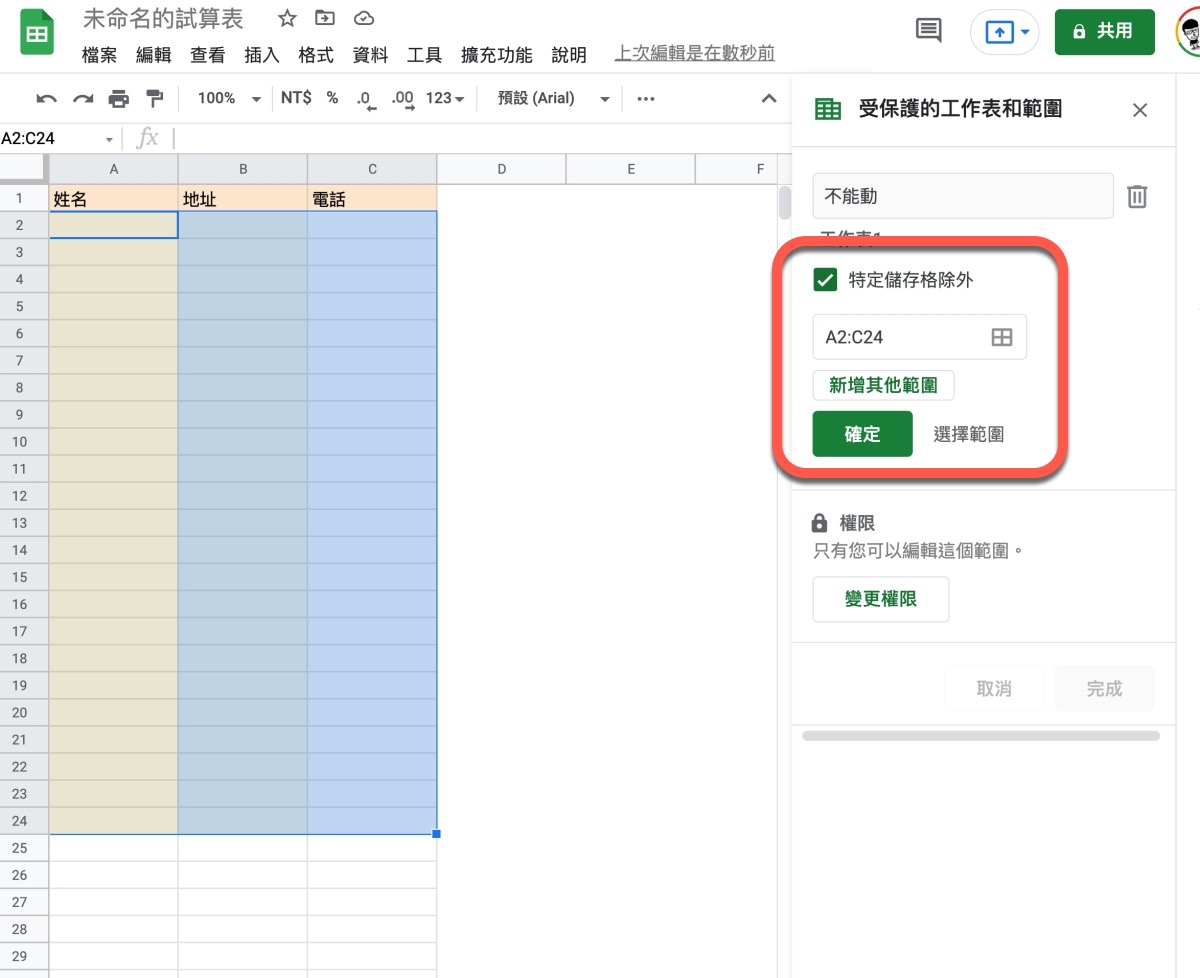
Task: Close the protected sheets and ranges panel
Action: point(1140,110)
